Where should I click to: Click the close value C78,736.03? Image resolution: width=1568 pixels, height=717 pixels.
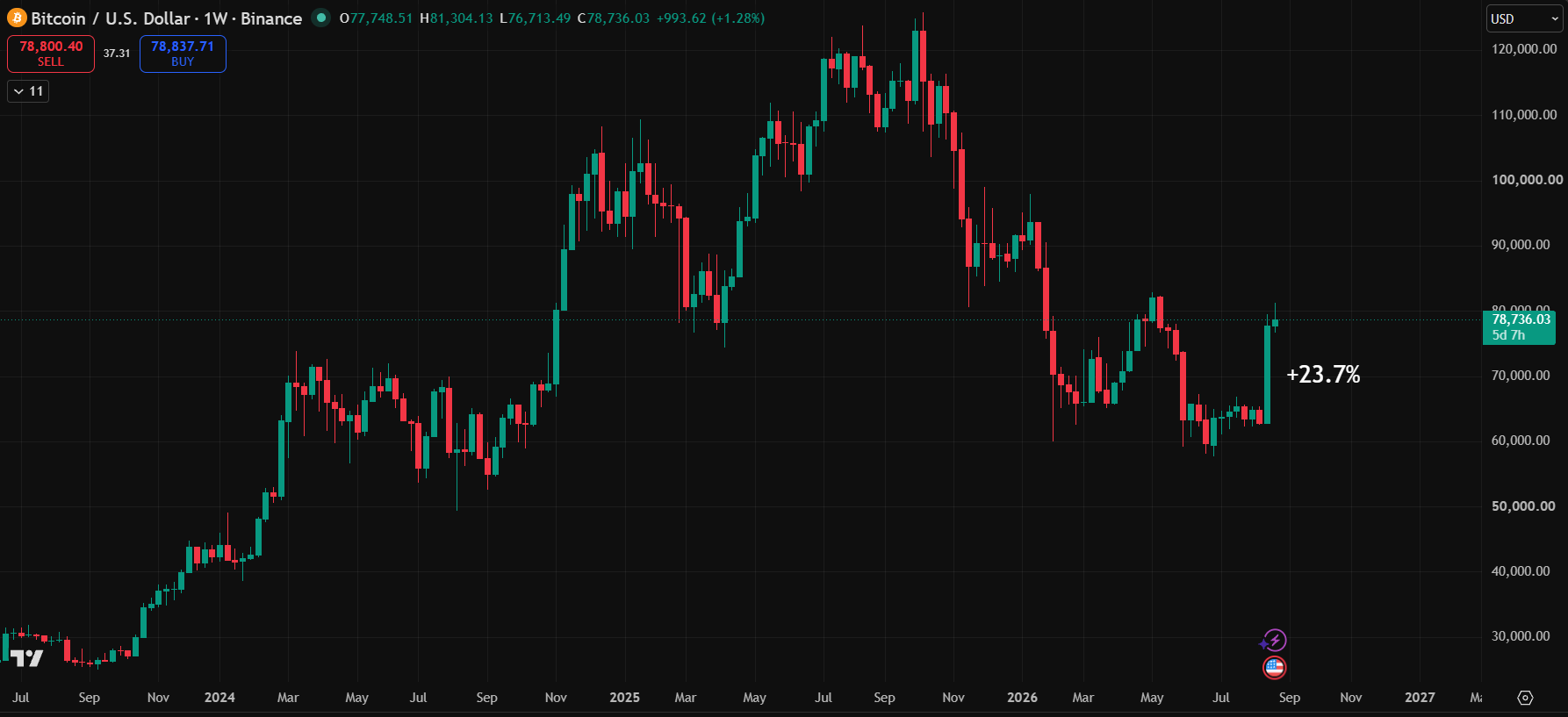614,18
